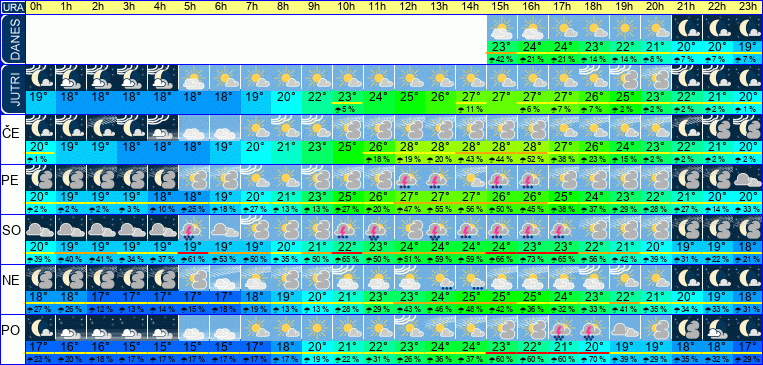Select the 12h column header
763x365 pixels.
pyautogui.click(x=409, y=7)
